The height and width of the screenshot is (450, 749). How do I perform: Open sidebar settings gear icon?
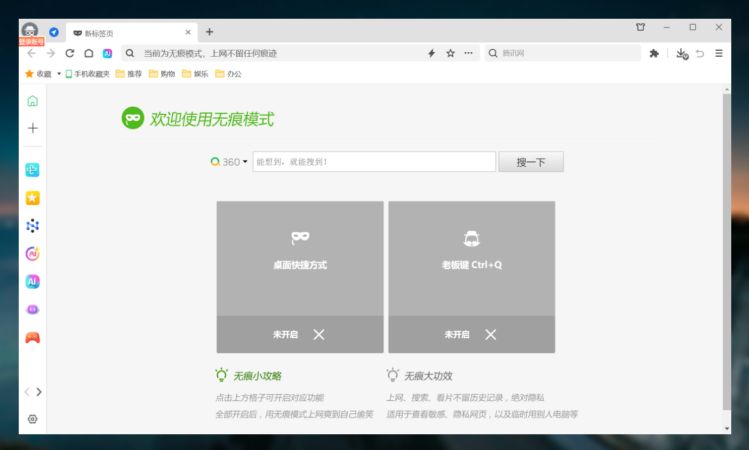click(32, 419)
